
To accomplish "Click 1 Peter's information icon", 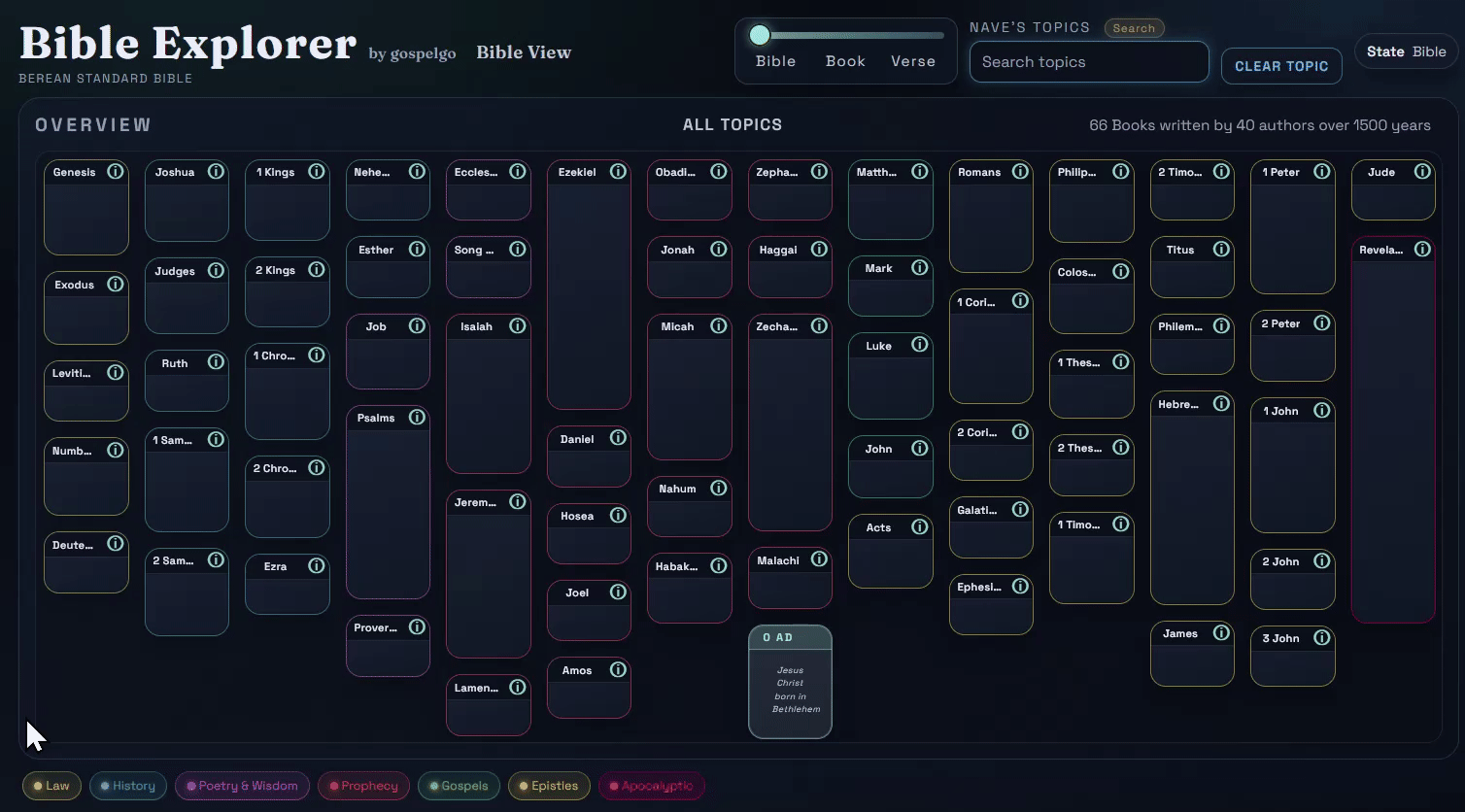I will point(1321,171).
